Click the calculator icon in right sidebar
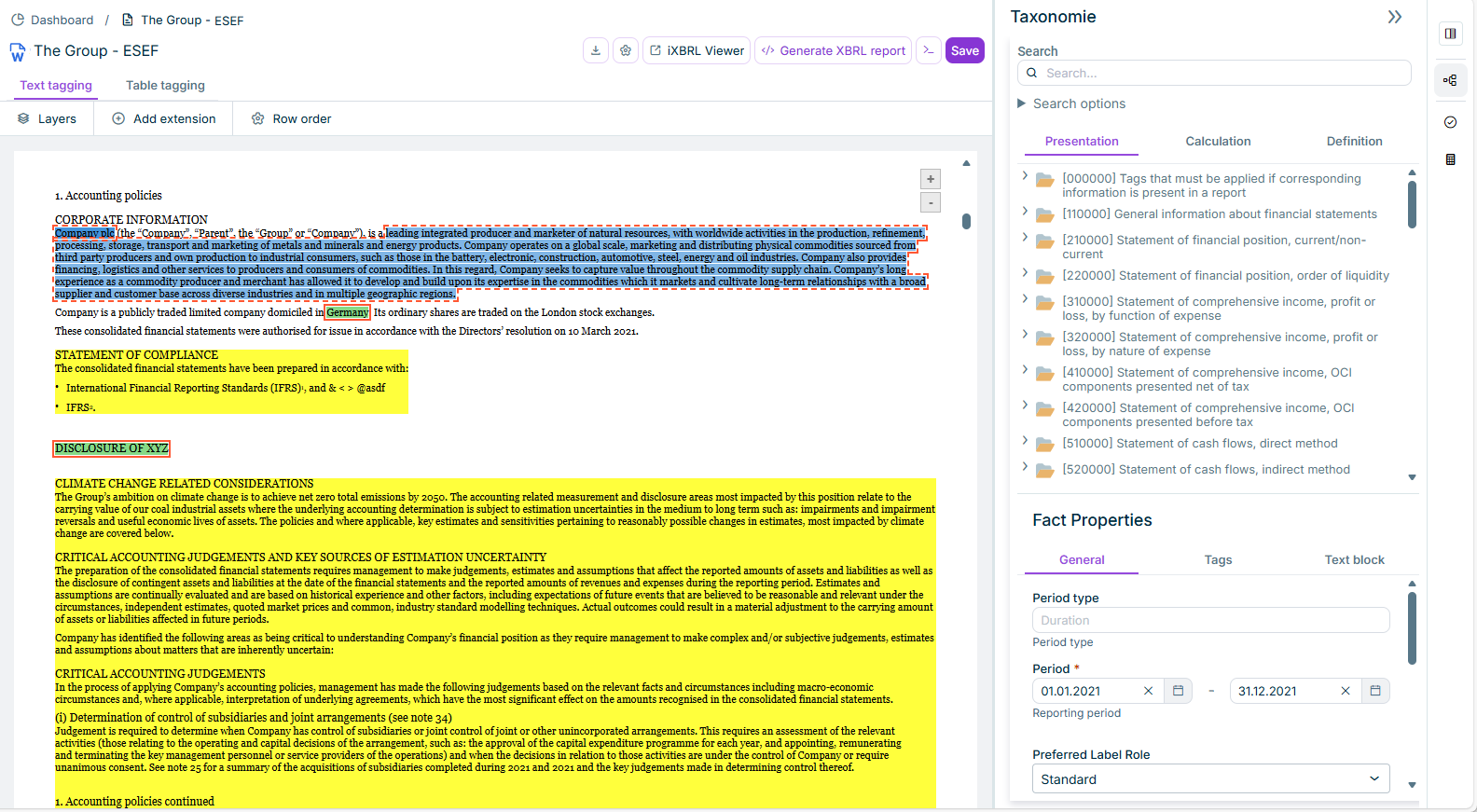 pos(1450,159)
